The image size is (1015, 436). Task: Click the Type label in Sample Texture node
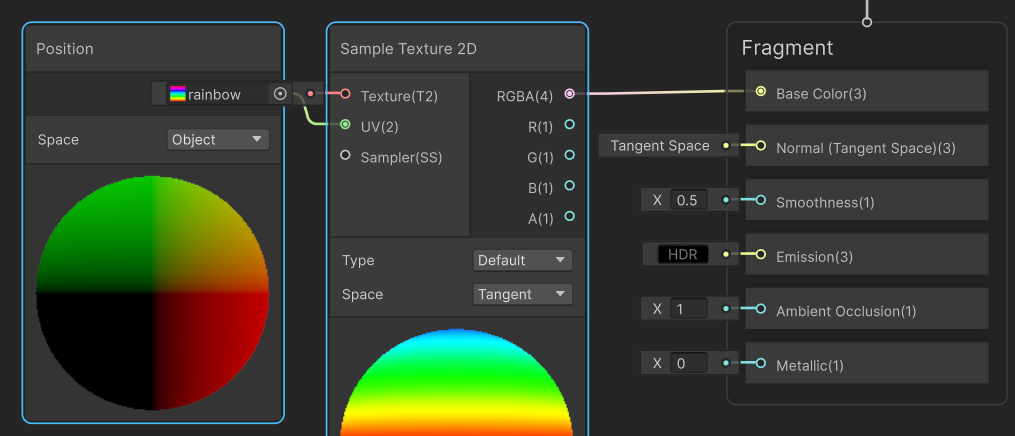tap(358, 260)
